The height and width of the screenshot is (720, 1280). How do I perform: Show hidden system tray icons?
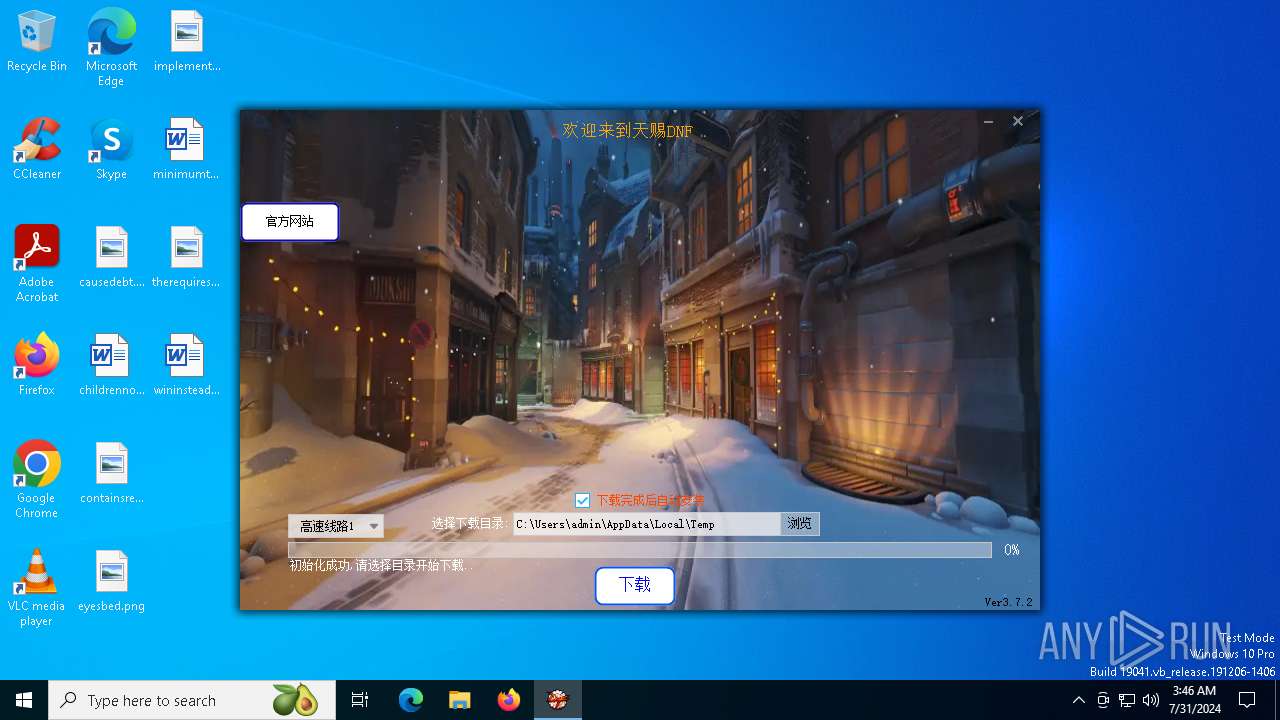pos(1078,700)
